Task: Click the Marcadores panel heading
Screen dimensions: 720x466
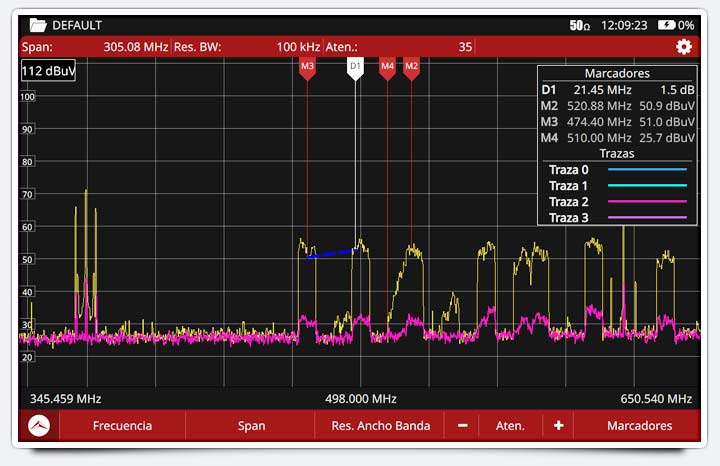Action: 617,73
